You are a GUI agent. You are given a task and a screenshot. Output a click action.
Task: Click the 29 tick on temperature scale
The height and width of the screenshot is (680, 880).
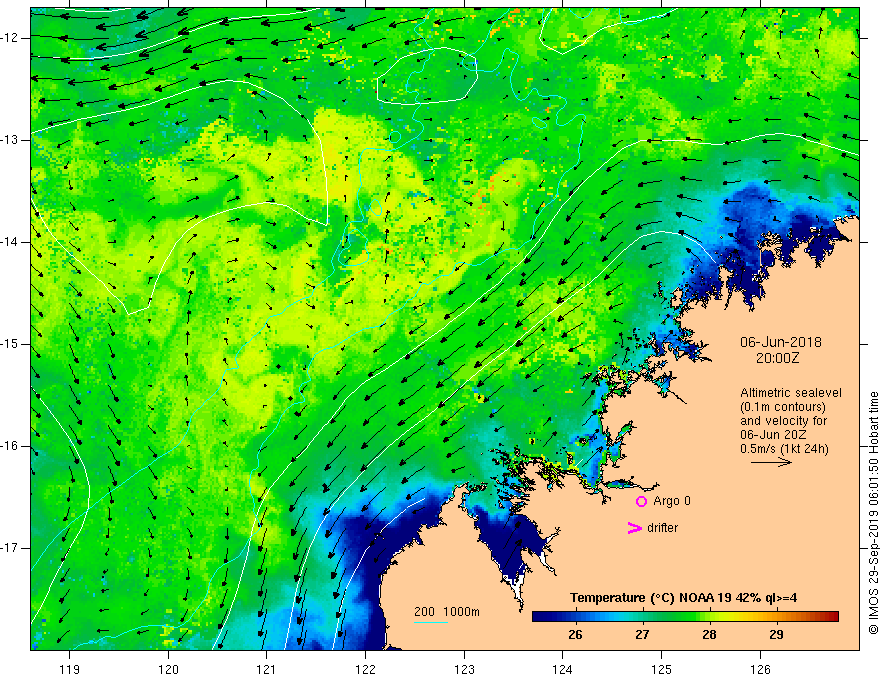tap(776, 635)
